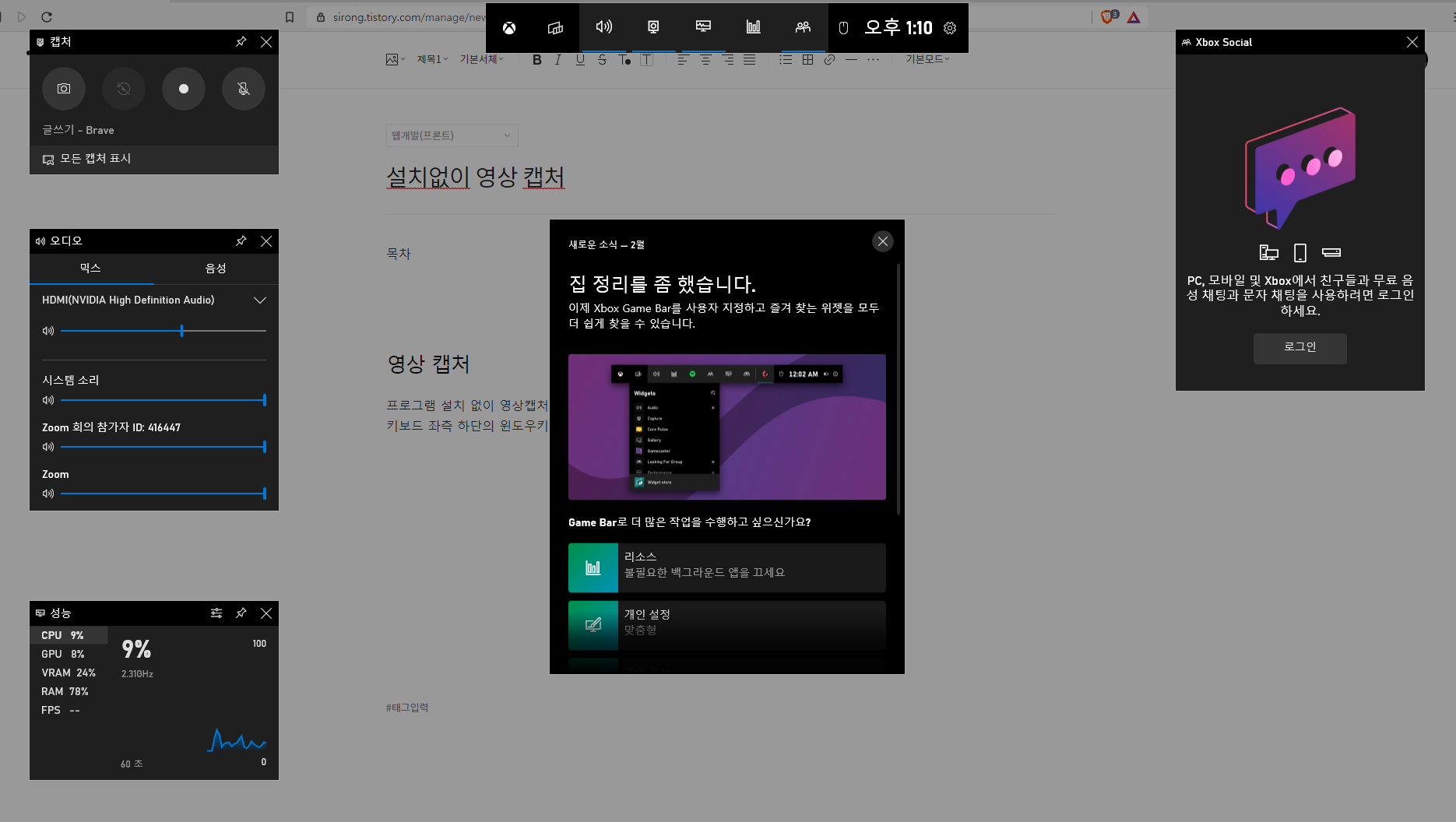Toggle the Resources widget from Game Bar
The width and height of the screenshot is (1456, 822).
click(753, 27)
